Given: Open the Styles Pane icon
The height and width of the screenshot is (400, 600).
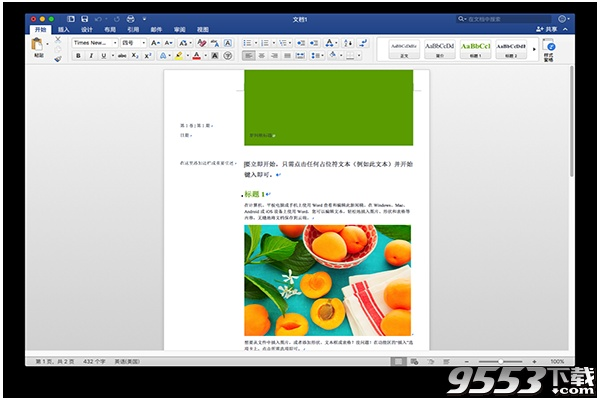Looking at the screenshot, I should (548, 50).
